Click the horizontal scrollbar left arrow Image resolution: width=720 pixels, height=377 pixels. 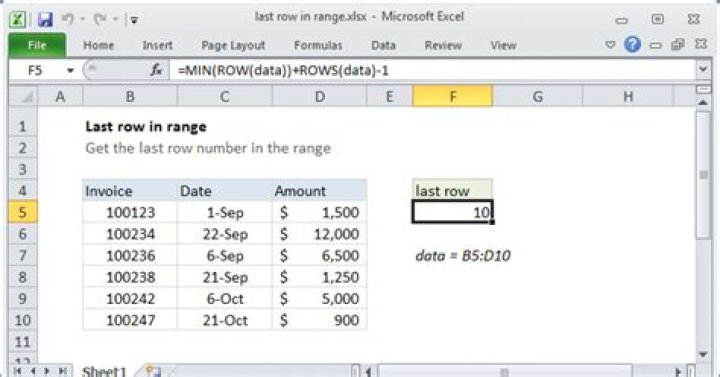(x=369, y=371)
